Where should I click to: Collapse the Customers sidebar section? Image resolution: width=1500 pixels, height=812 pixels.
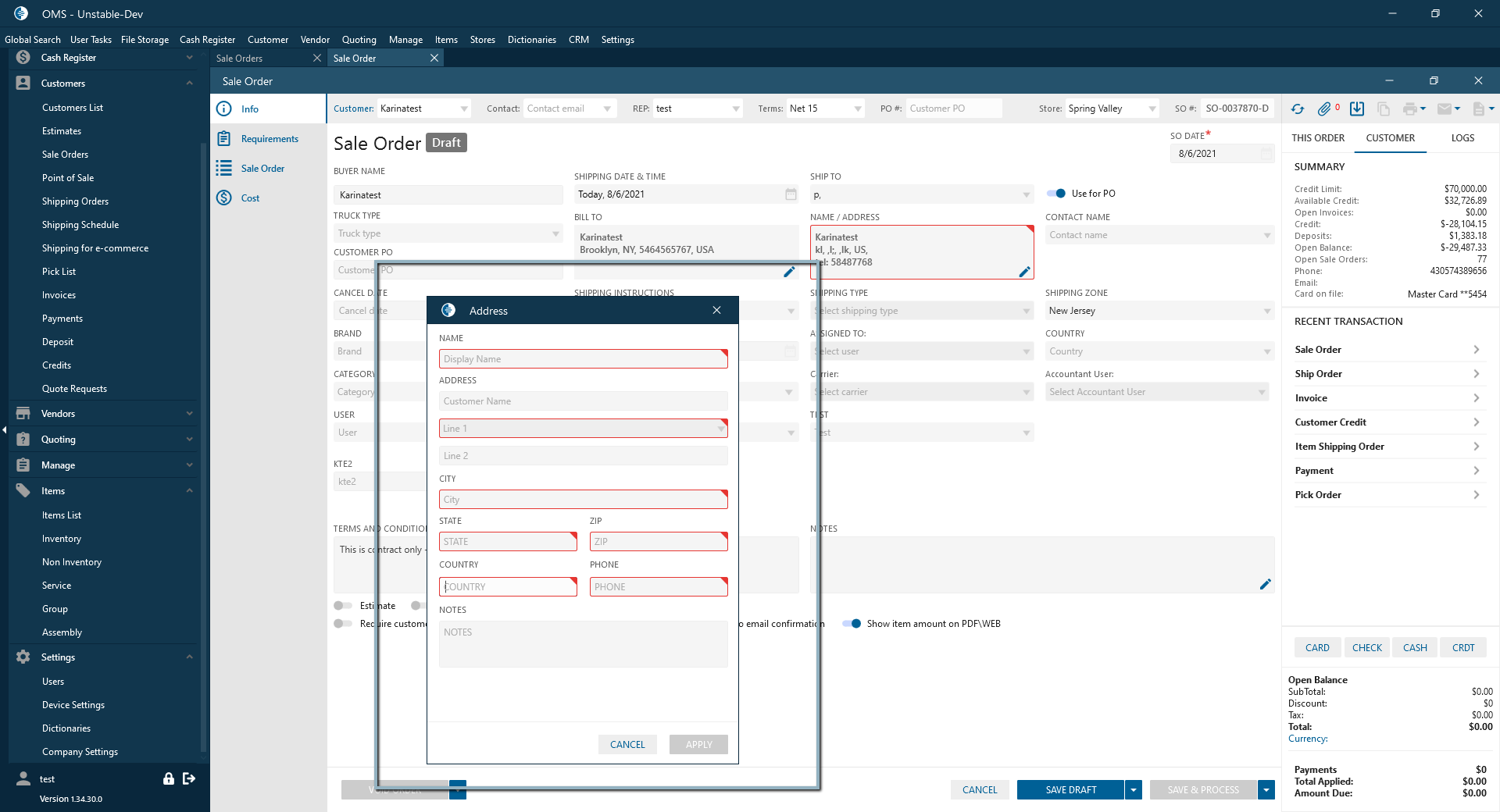click(189, 84)
